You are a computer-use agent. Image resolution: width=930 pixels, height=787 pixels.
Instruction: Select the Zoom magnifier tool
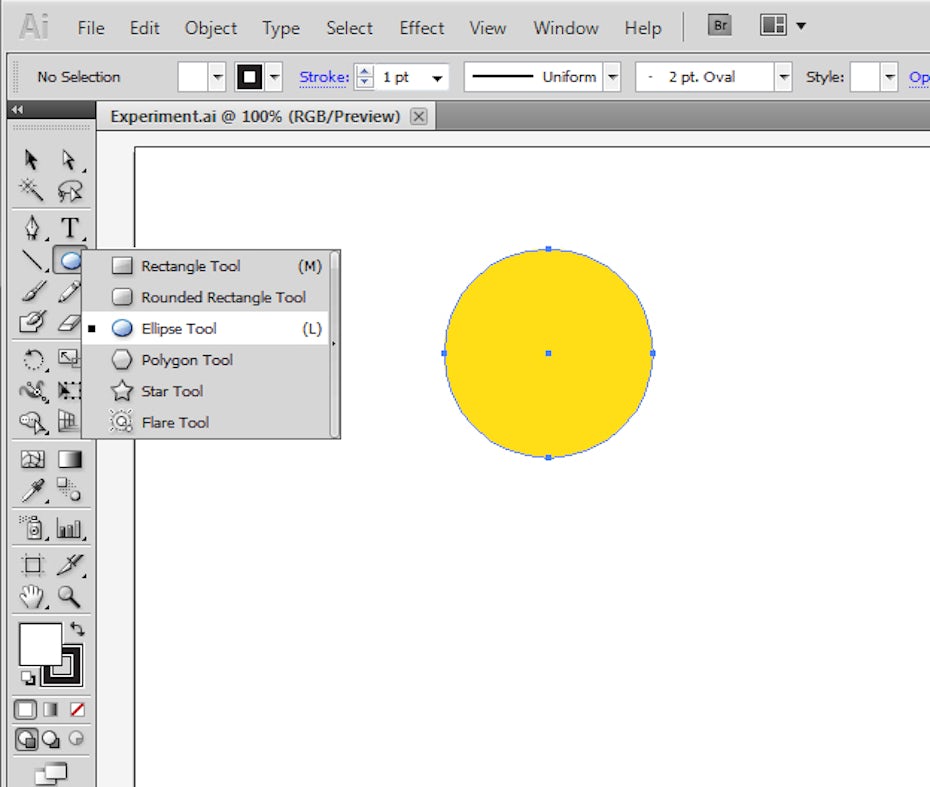click(69, 597)
